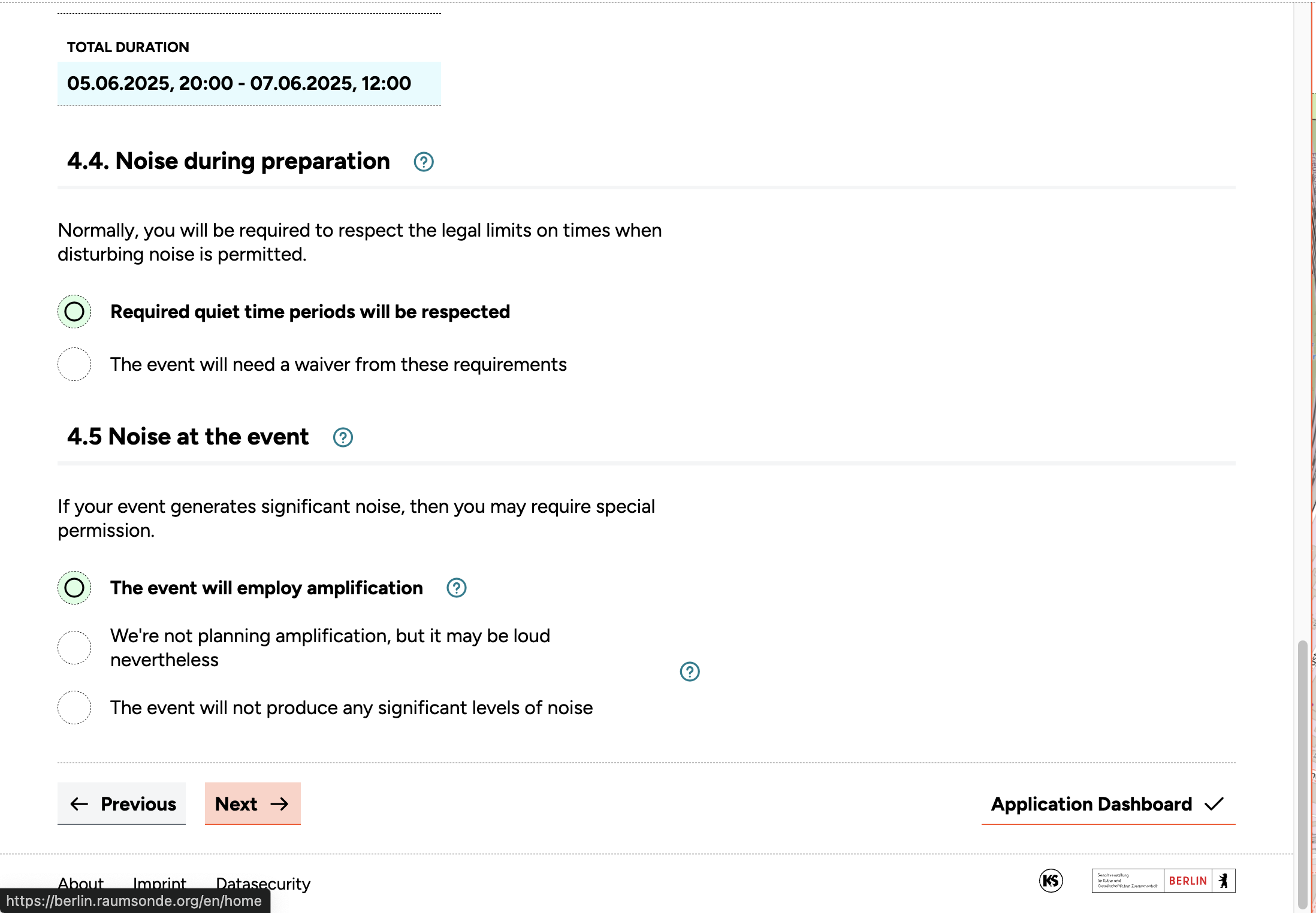The width and height of the screenshot is (1316, 913).
Task: Open the About footer link
Action: click(x=81, y=883)
